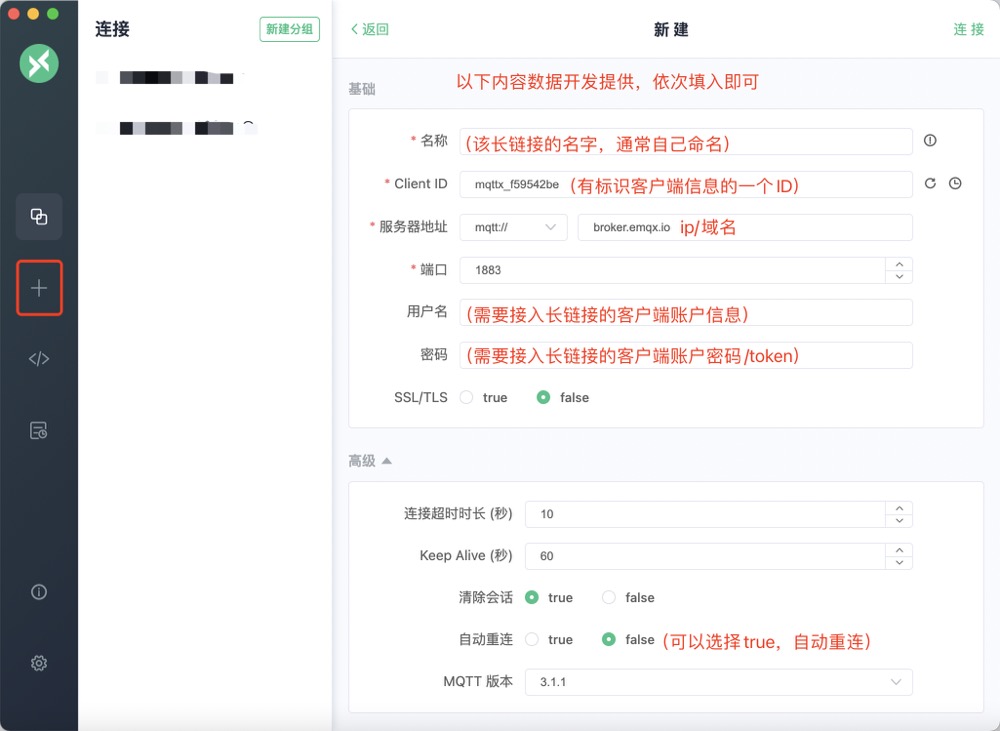The height and width of the screenshot is (731, 1000).
Task: Click the 连 接 button to connect
Action: 966,30
